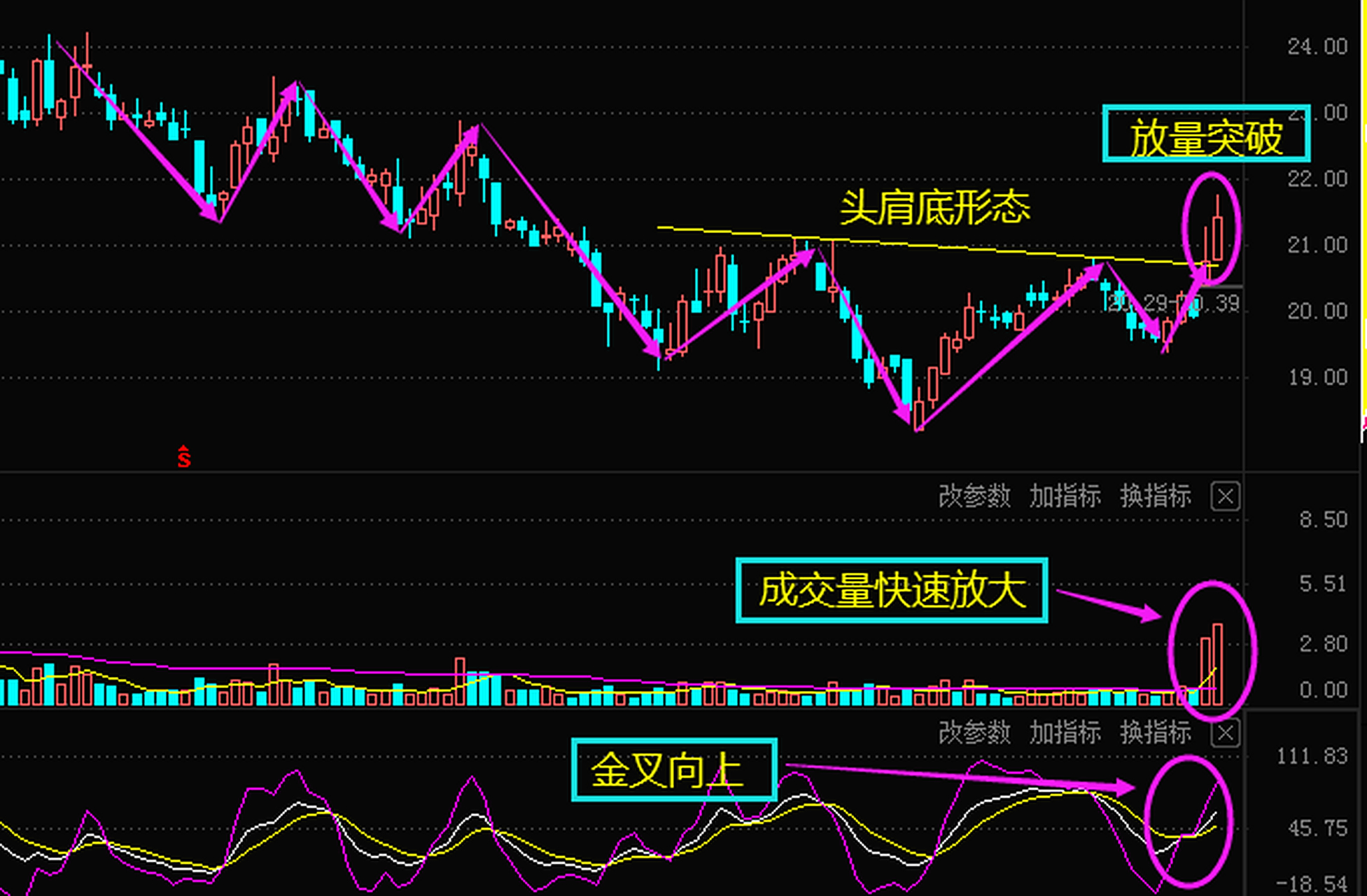Click 换指标 in the bottom oscillator panel
The height and width of the screenshot is (896, 1367).
(x=1156, y=733)
